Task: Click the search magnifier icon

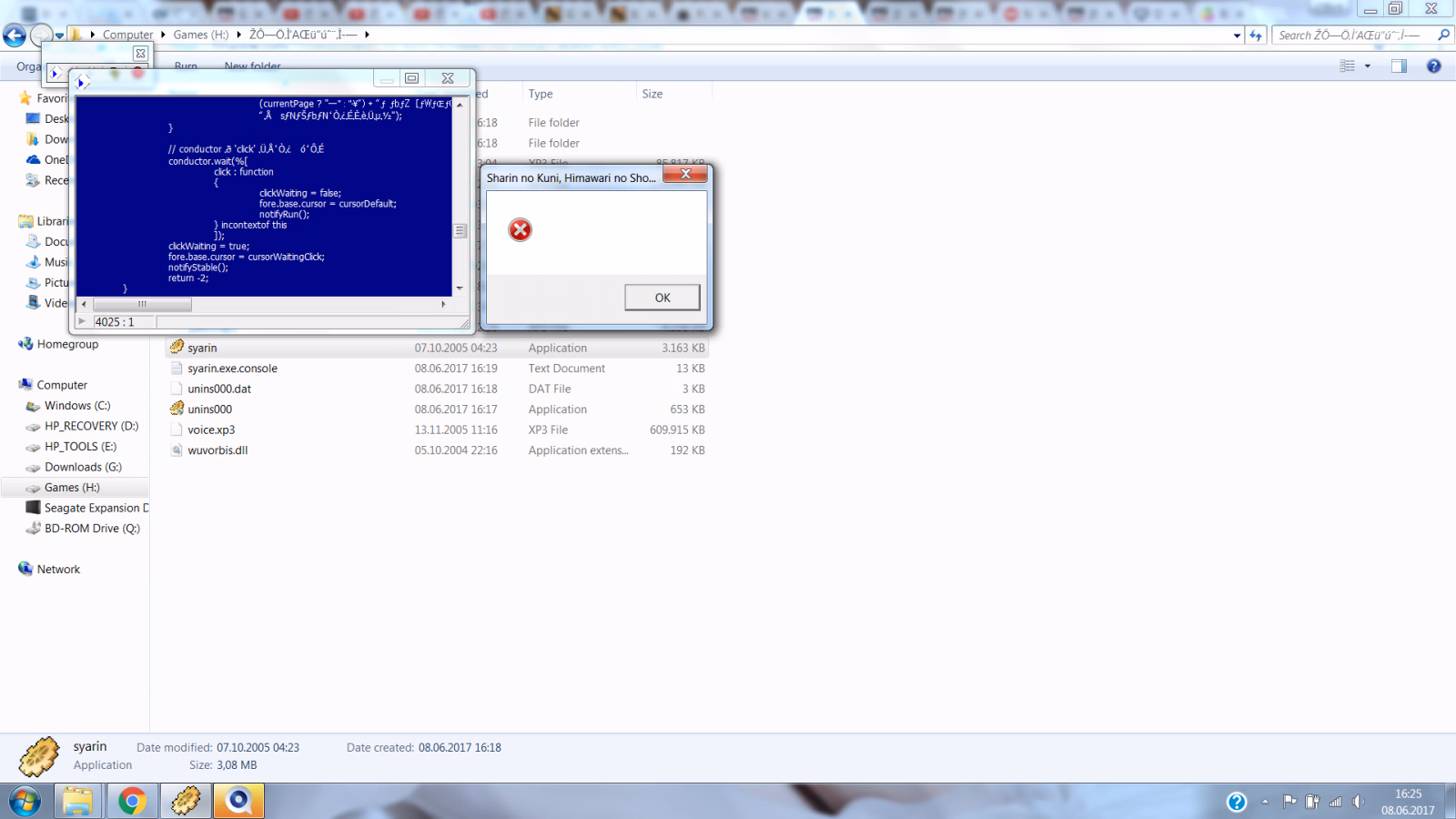Action: pyautogui.click(x=1443, y=35)
